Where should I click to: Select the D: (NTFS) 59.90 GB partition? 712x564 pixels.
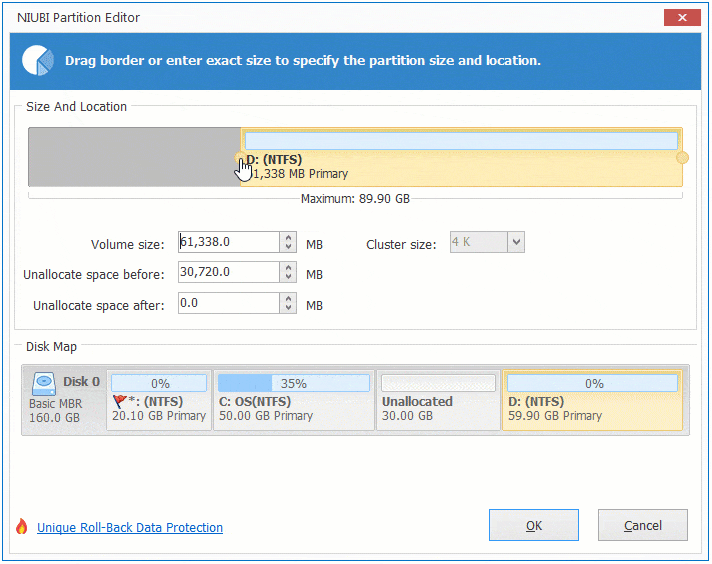click(592, 400)
